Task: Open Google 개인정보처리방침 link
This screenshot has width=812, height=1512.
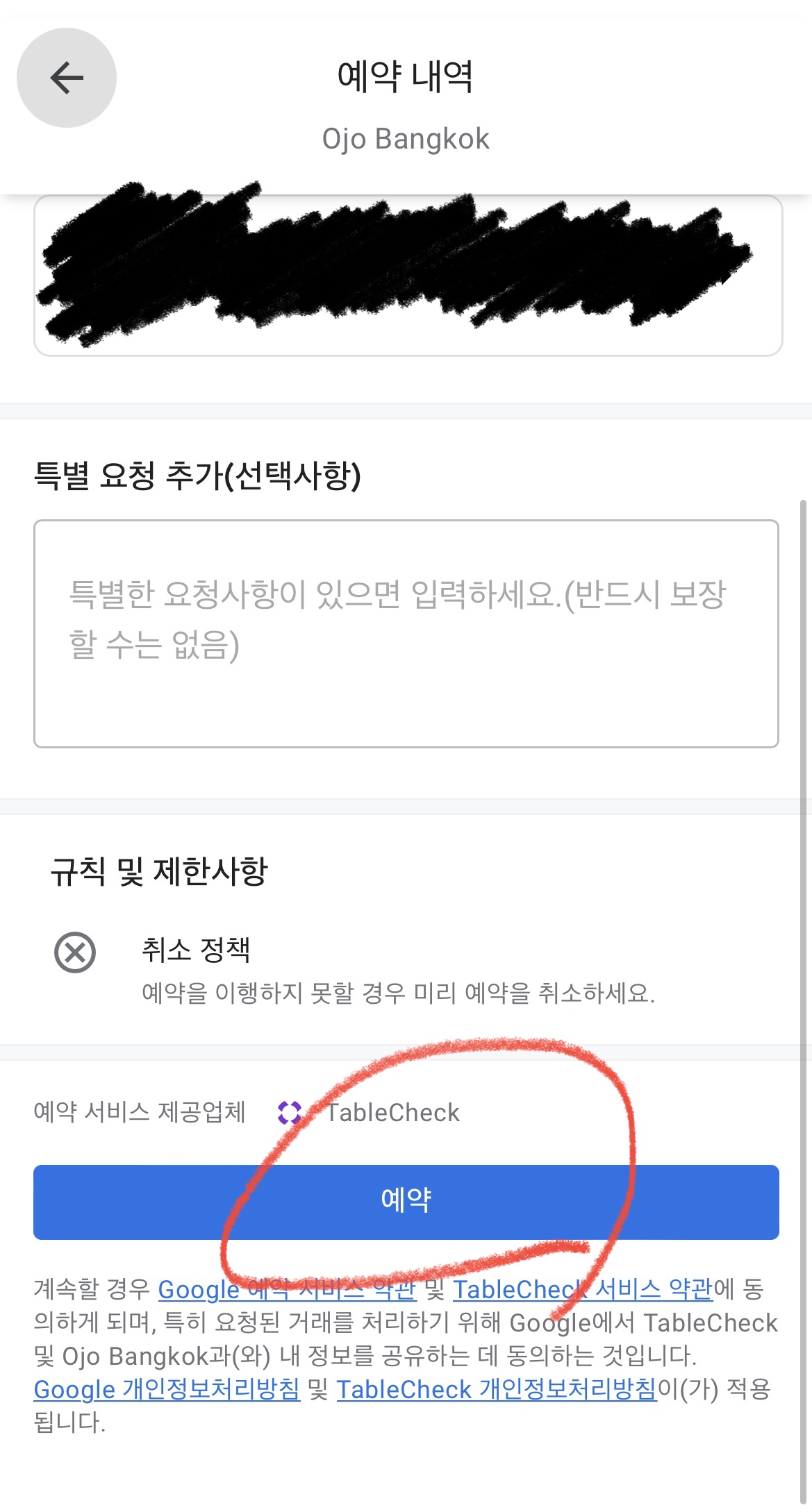Action: (x=167, y=1390)
